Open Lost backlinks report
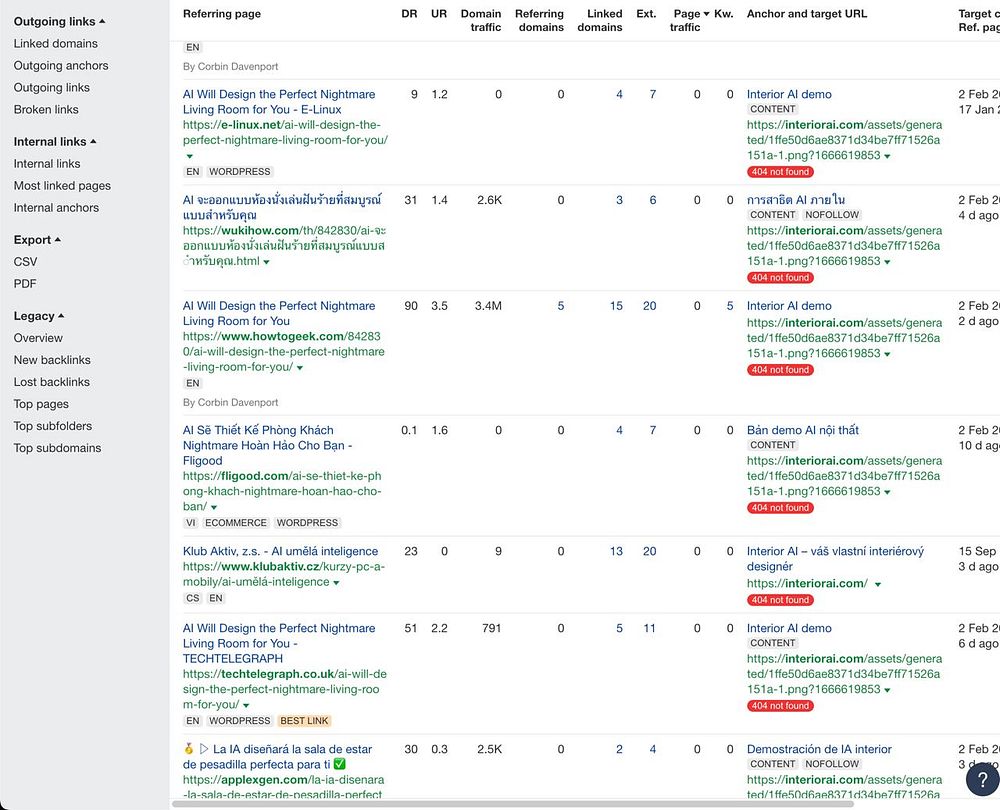 [52, 382]
